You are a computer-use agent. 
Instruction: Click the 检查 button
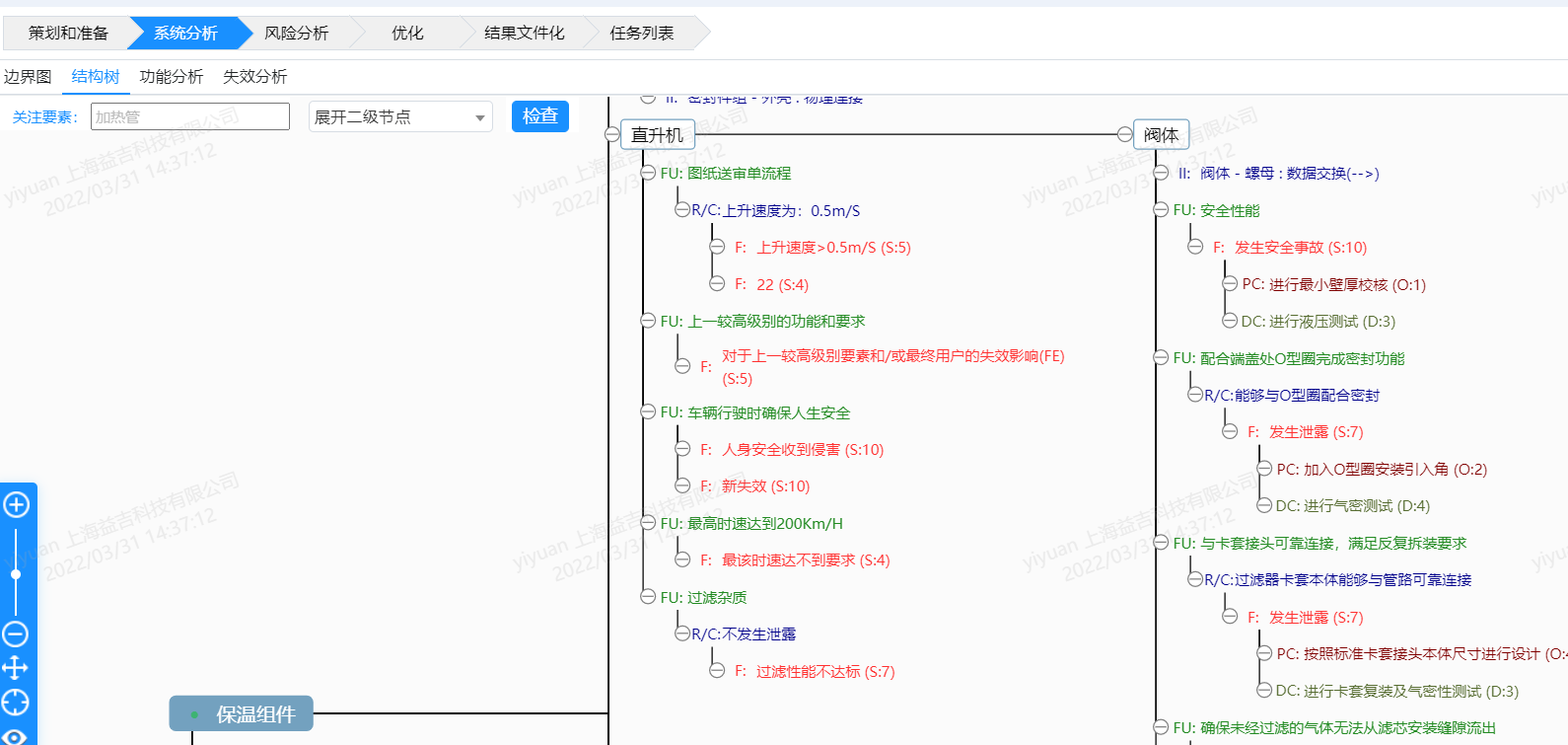(540, 116)
